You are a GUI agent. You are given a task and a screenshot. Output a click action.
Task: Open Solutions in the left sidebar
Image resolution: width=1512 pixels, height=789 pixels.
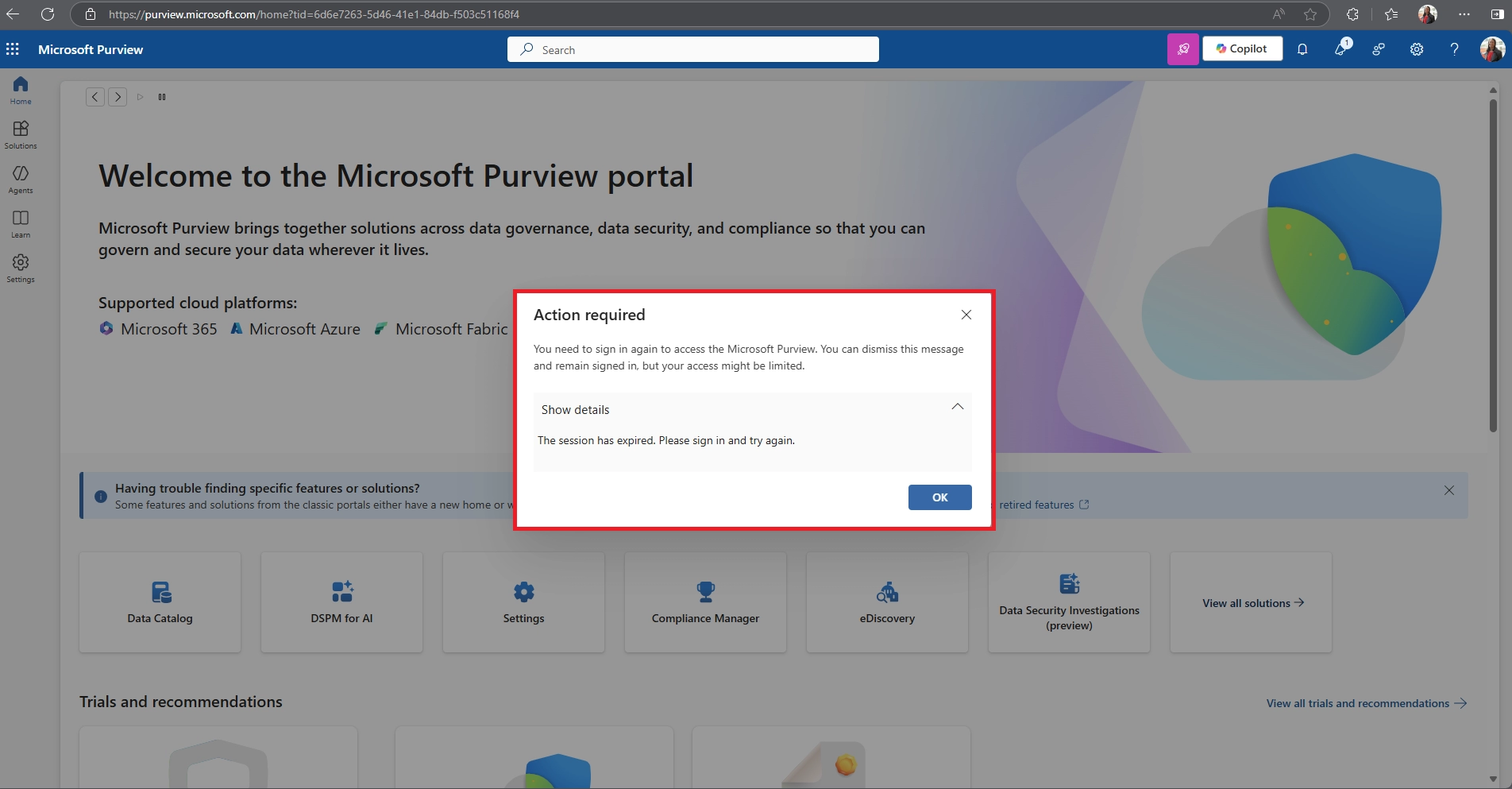(x=21, y=134)
